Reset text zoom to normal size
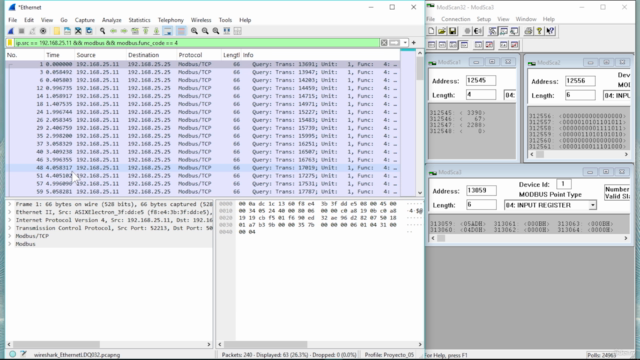Viewport: 640px width, 360px height. (216, 31)
